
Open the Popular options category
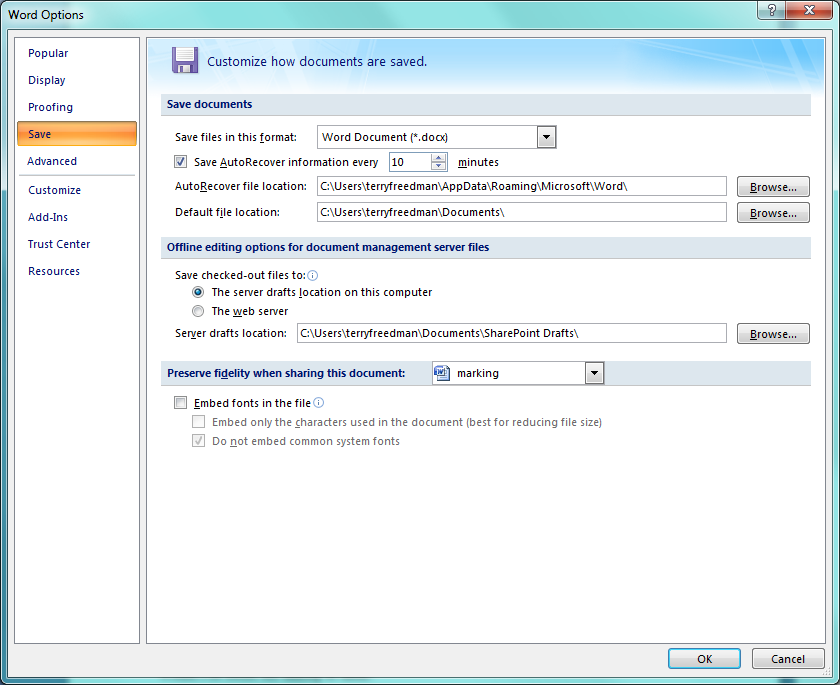pyautogui.click(x=48, y=53)
